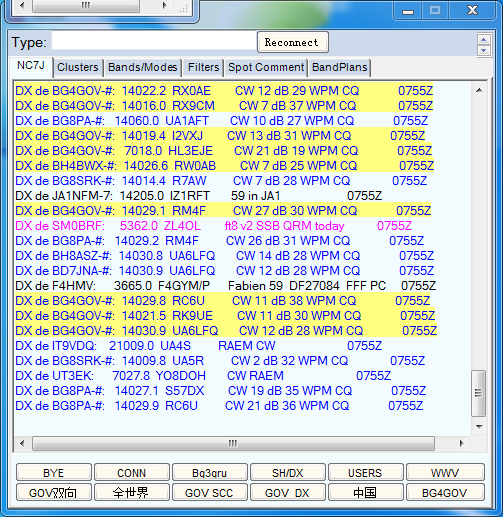Select the ZL4OL spot from SM0BRF
503x517 pixels.
tap(213, 226)
